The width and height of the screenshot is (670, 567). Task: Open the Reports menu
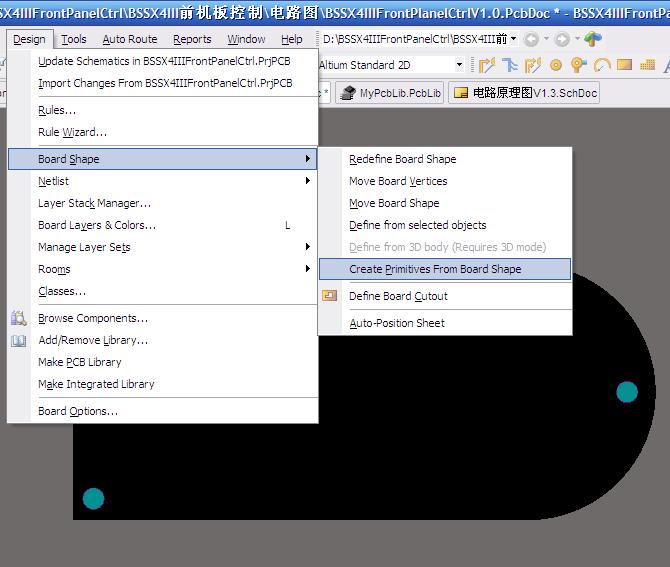pos(192,39)
